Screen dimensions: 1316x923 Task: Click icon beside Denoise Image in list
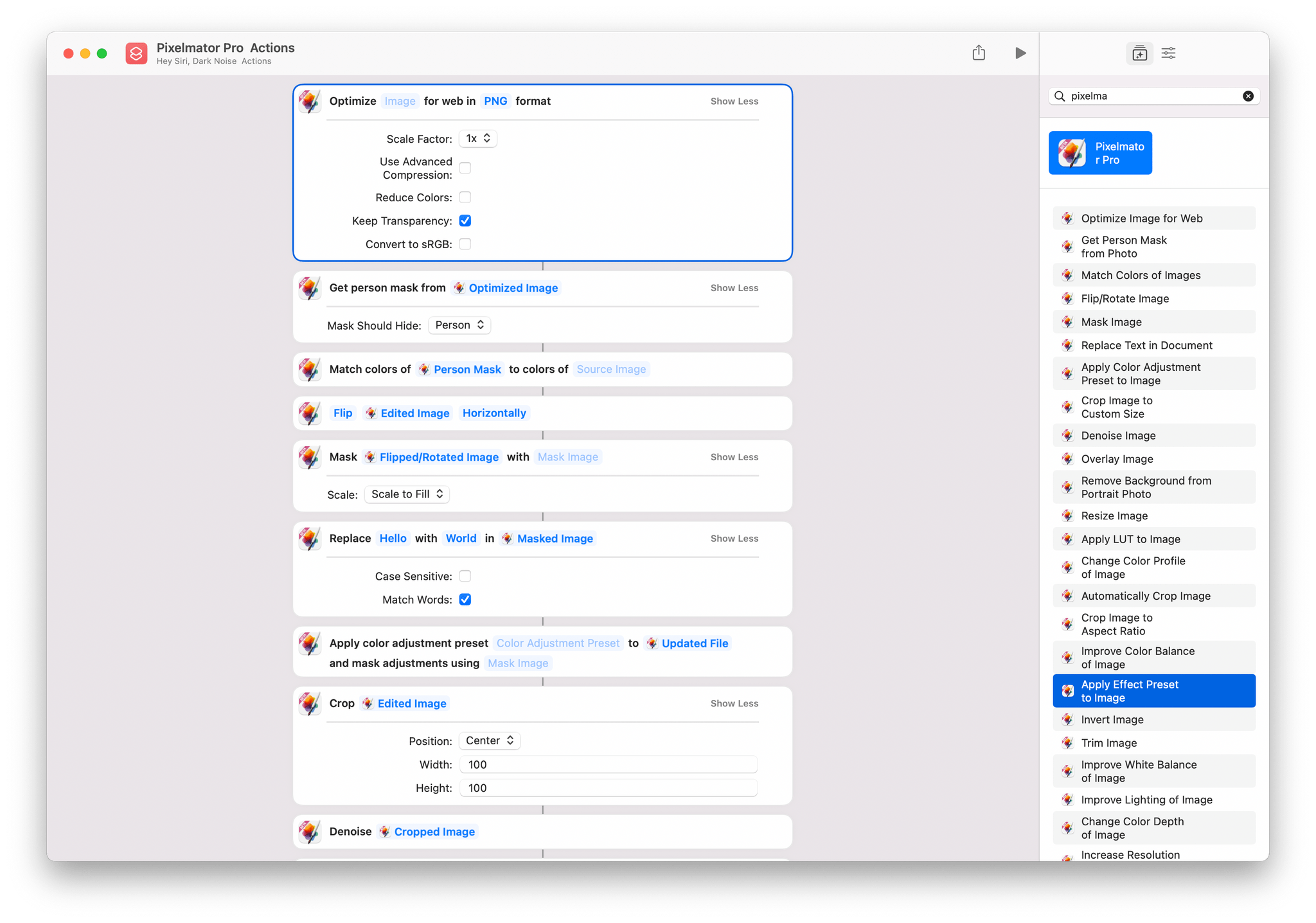tap(1067, 436)
